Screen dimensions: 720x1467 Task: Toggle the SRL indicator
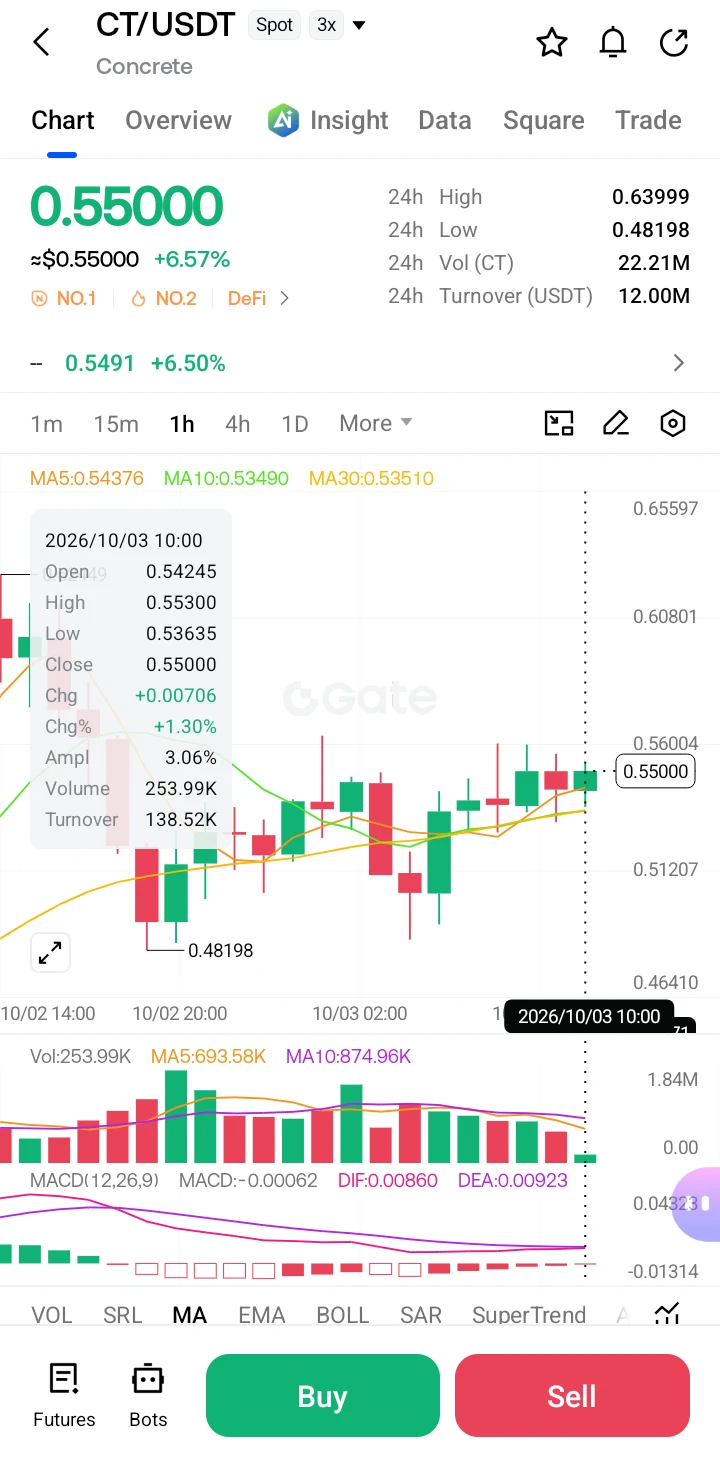pos(122,1315)
